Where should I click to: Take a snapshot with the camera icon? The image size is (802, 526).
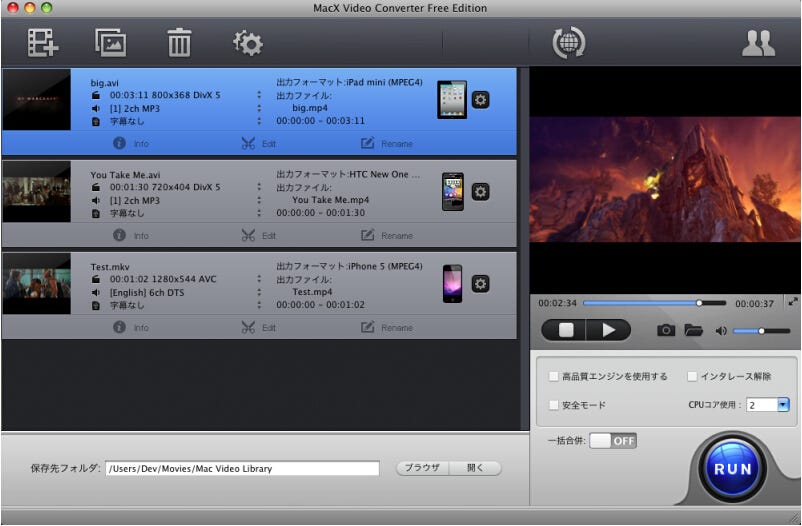click(666, 331)
